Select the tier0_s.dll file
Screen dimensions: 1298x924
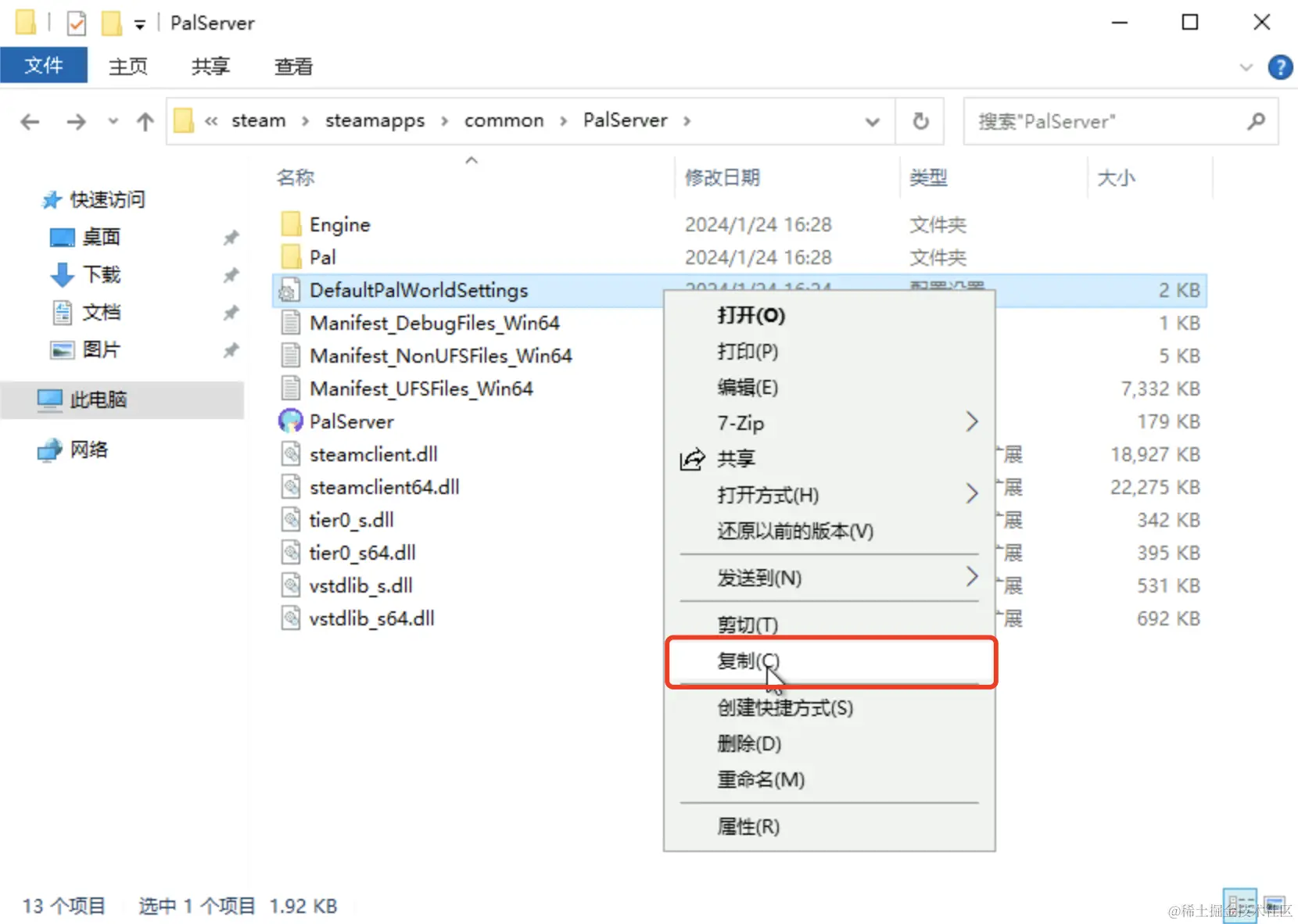(x=351, y=520)
